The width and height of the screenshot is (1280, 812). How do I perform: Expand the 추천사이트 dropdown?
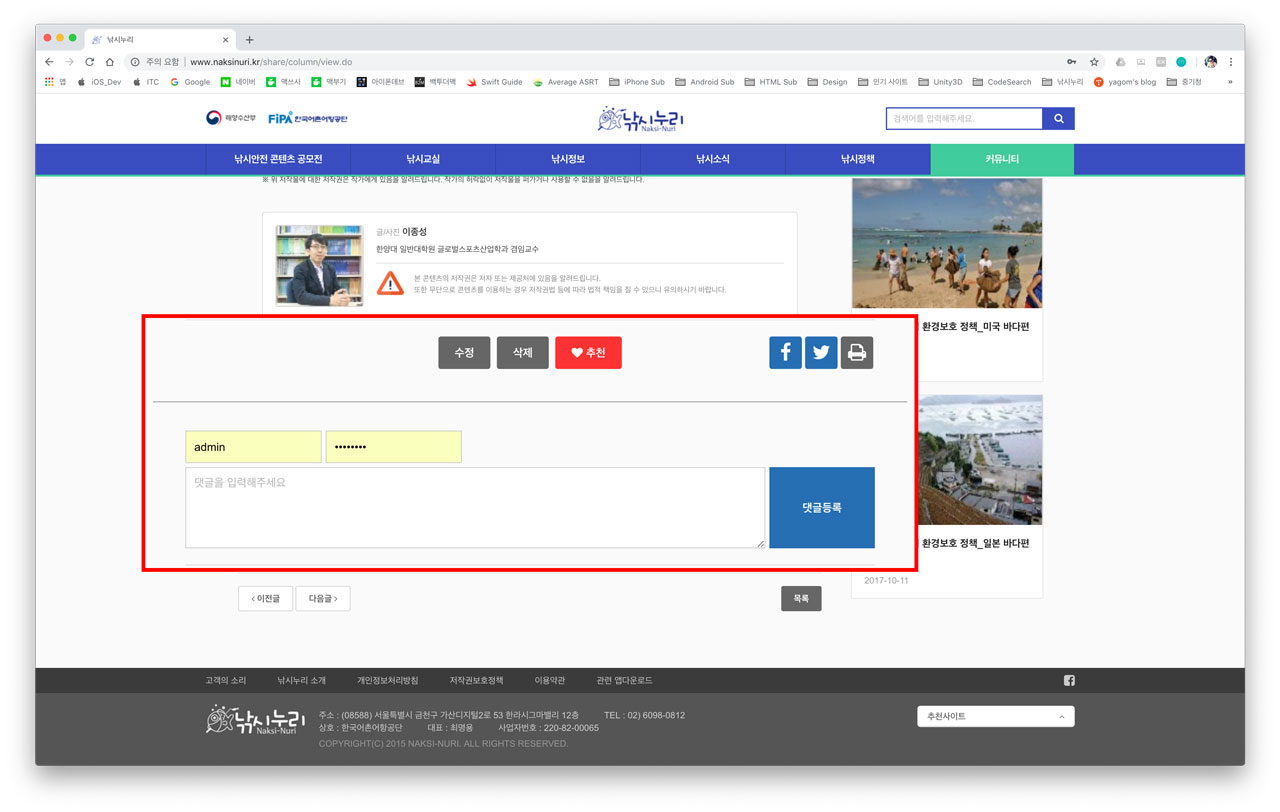click(x=995, y=716)
